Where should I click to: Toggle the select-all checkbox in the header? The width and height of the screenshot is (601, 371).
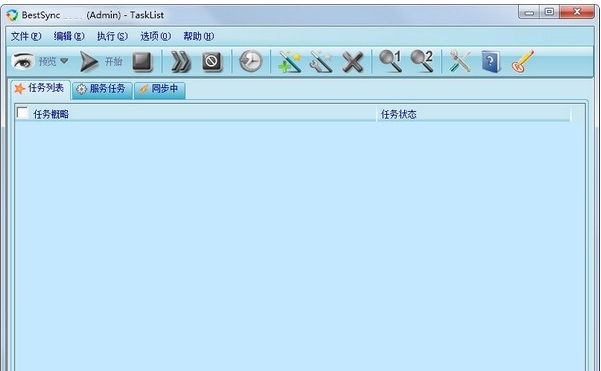[23, 113]
